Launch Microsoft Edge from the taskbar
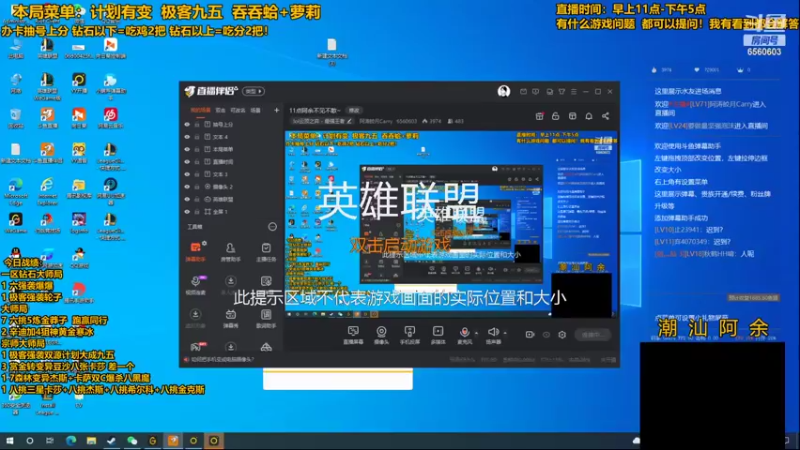Screen dimensions: 800x450 tap(71, 441)
